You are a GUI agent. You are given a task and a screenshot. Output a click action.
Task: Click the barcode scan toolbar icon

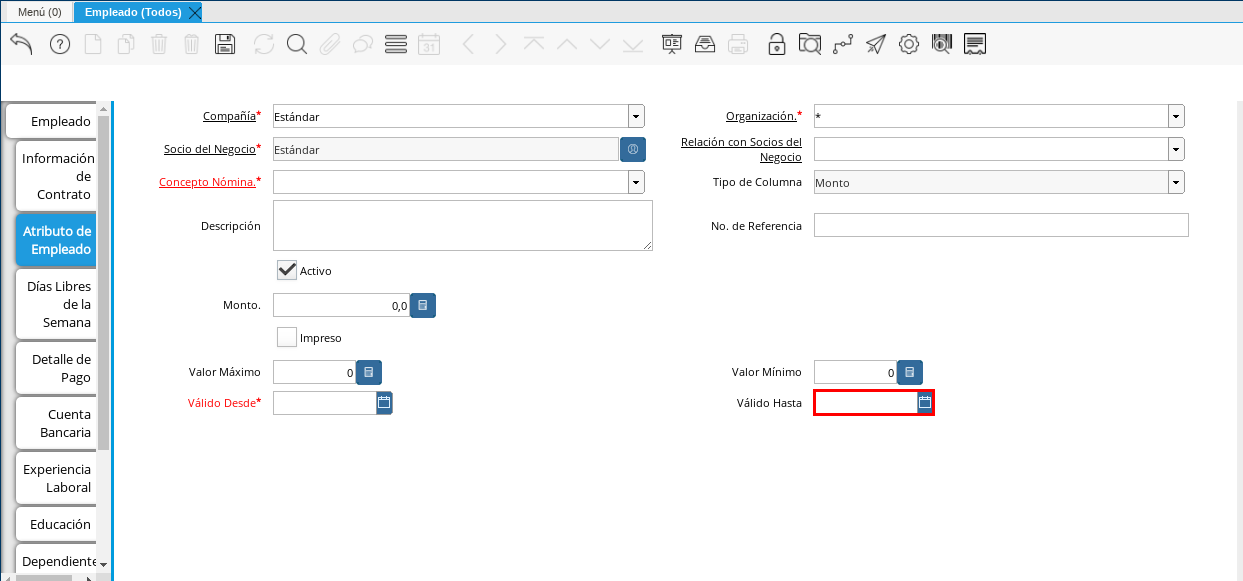point(942,44)
